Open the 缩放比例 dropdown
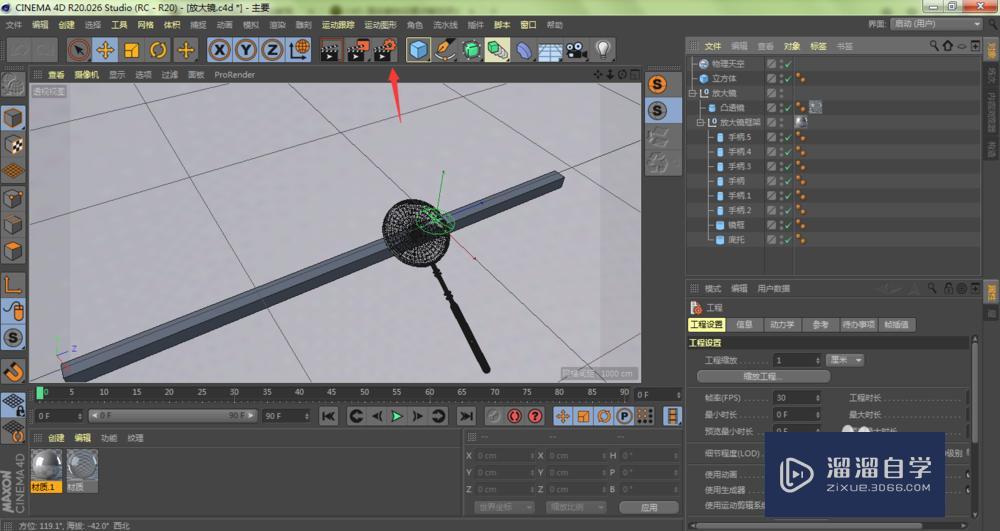The height and width of the screenshot is (531, 1000). [576, 507]
